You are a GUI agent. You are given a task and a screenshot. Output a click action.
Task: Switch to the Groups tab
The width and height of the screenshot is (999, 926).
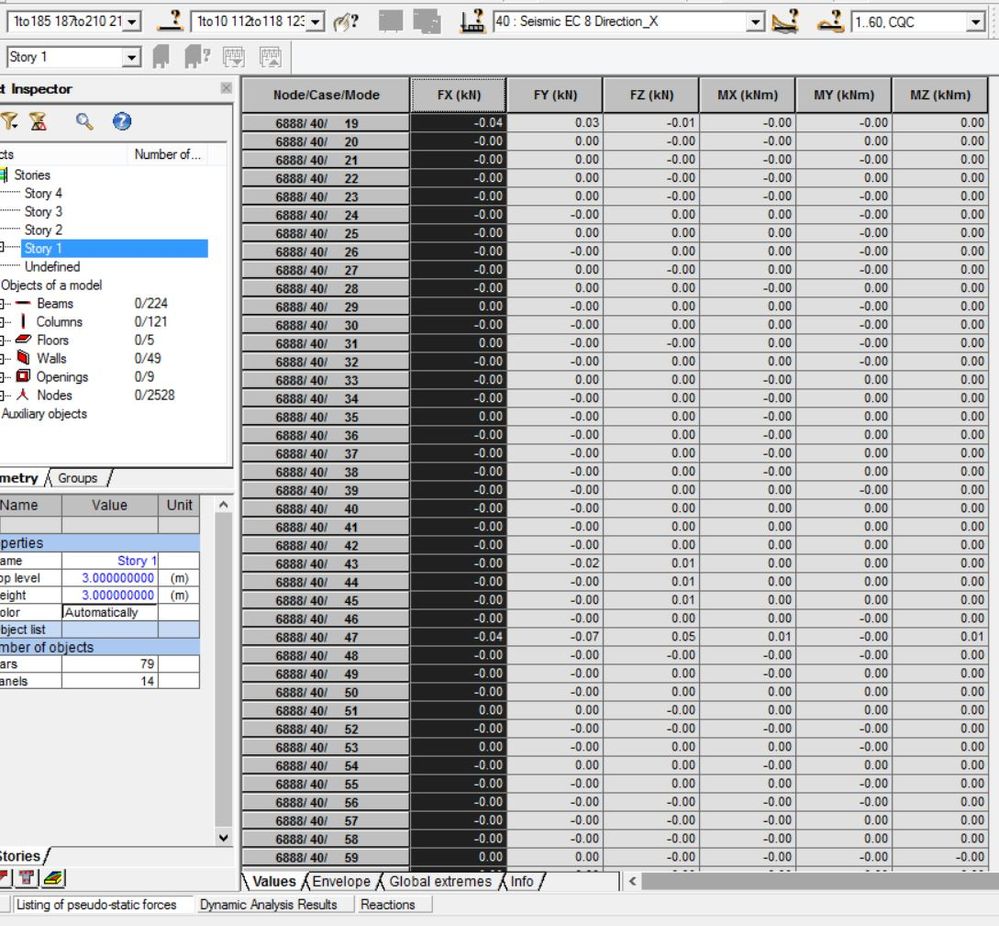coord(78,478)
